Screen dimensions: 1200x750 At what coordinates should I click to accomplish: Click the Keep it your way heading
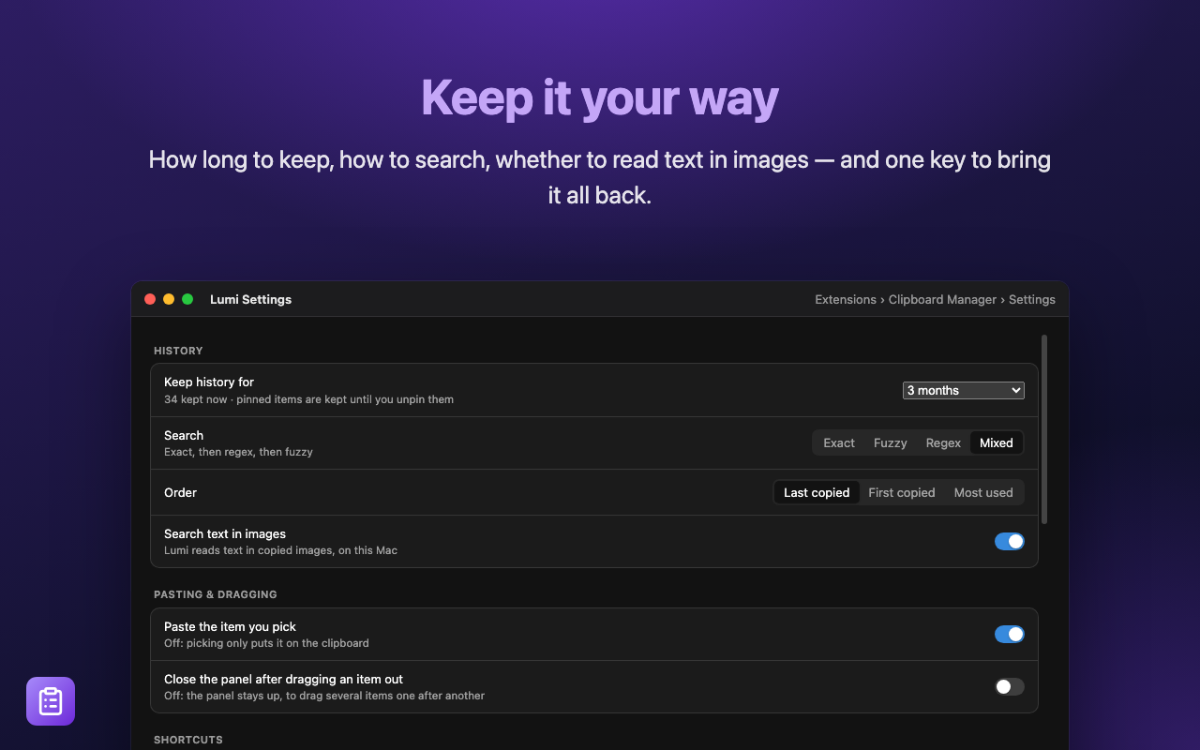tap(600, 98)
